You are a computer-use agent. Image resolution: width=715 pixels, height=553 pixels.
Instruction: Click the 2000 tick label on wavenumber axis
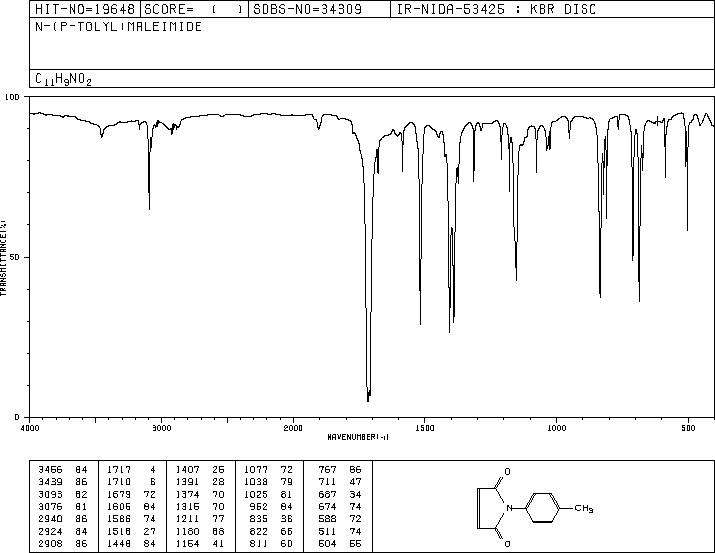point(293,428)
